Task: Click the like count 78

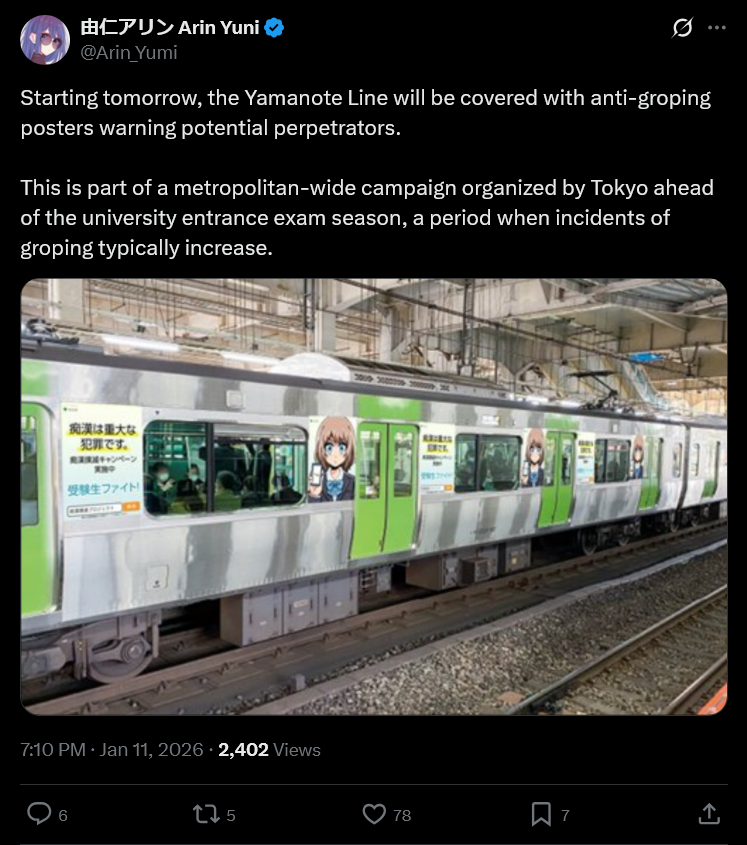Action: click(402, 815)
